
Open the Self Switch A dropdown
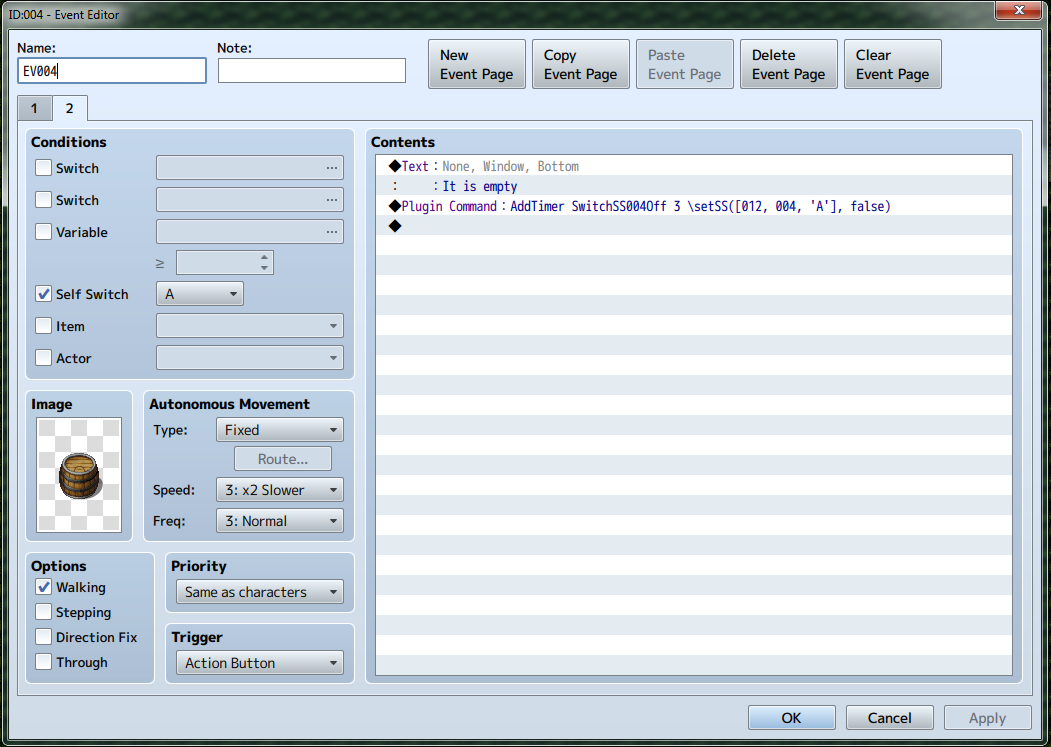(x=200, y=294)
